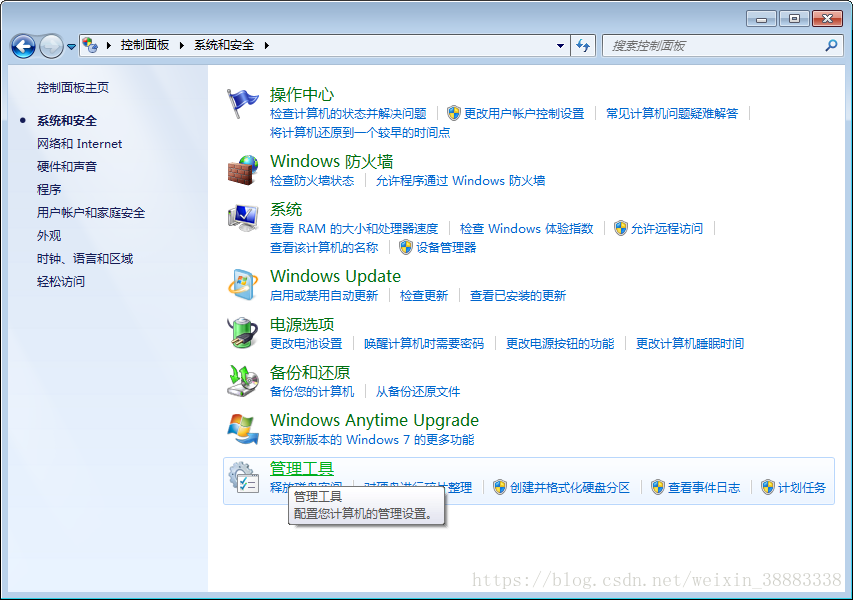The width and height of the screenshot is (853, 600).
Task: Click 将计算机还原到一个较早的时间点 link
Action: [360, 133]
